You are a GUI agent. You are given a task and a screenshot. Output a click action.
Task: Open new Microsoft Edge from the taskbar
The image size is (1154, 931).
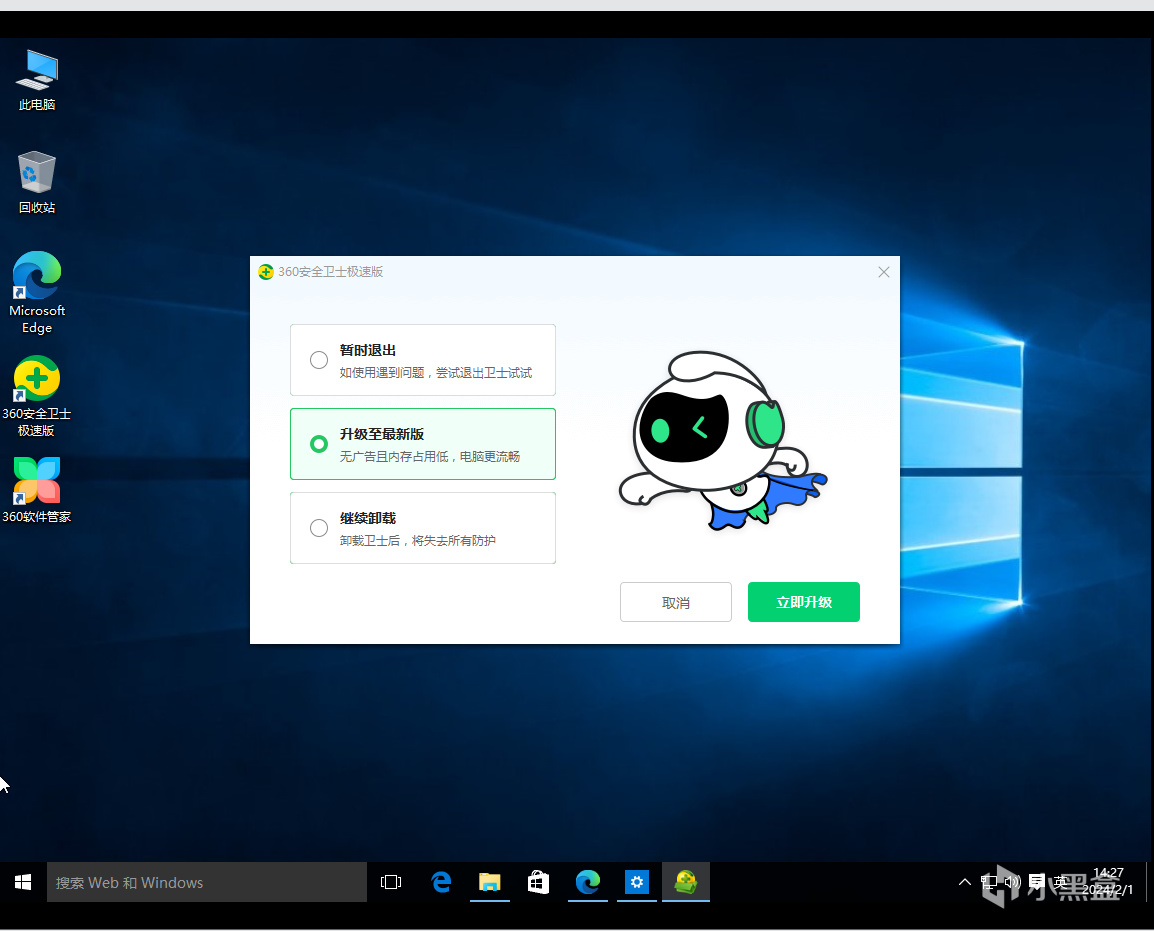click(x=587, y=882)
